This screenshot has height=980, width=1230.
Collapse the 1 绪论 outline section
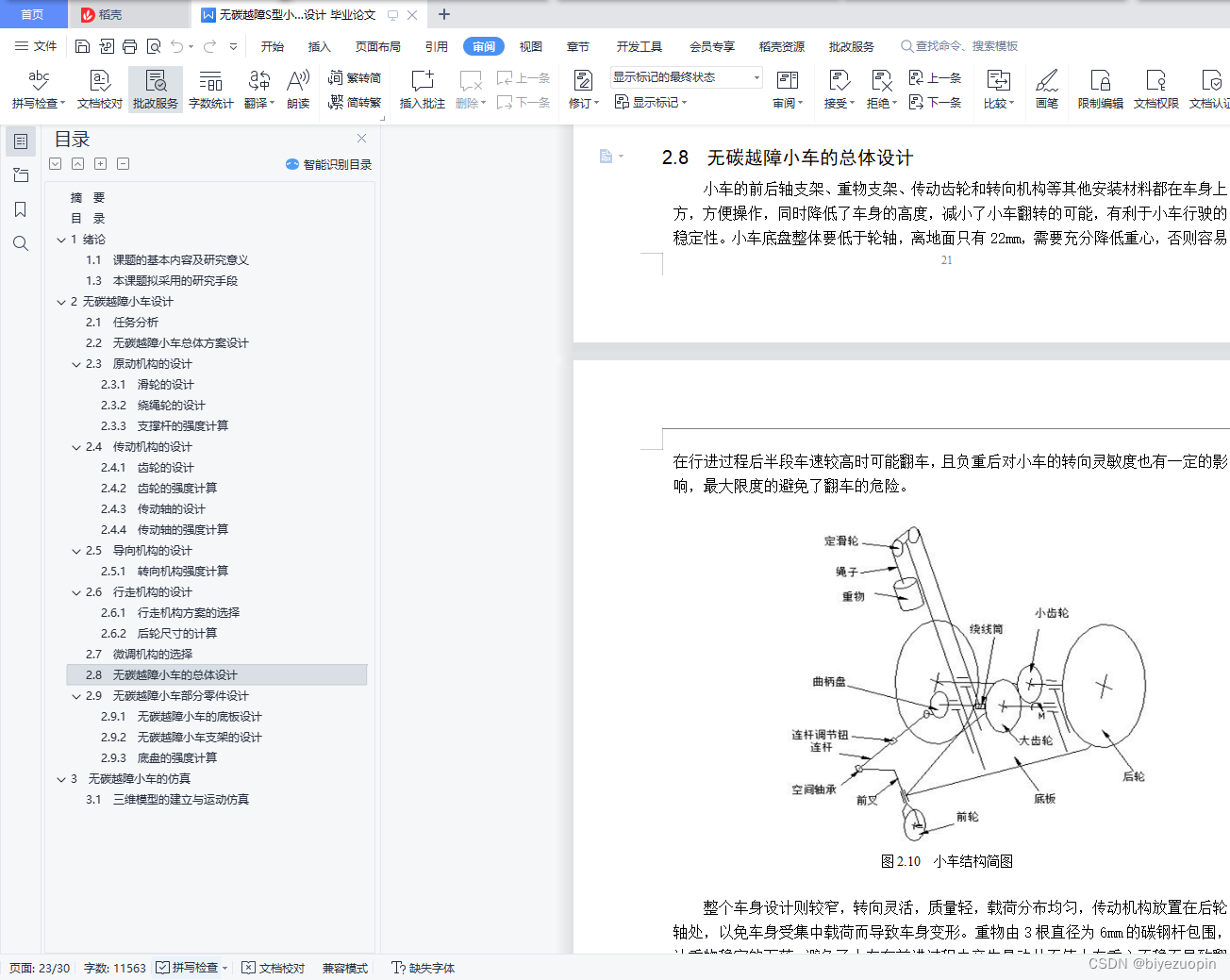(61, 240)
